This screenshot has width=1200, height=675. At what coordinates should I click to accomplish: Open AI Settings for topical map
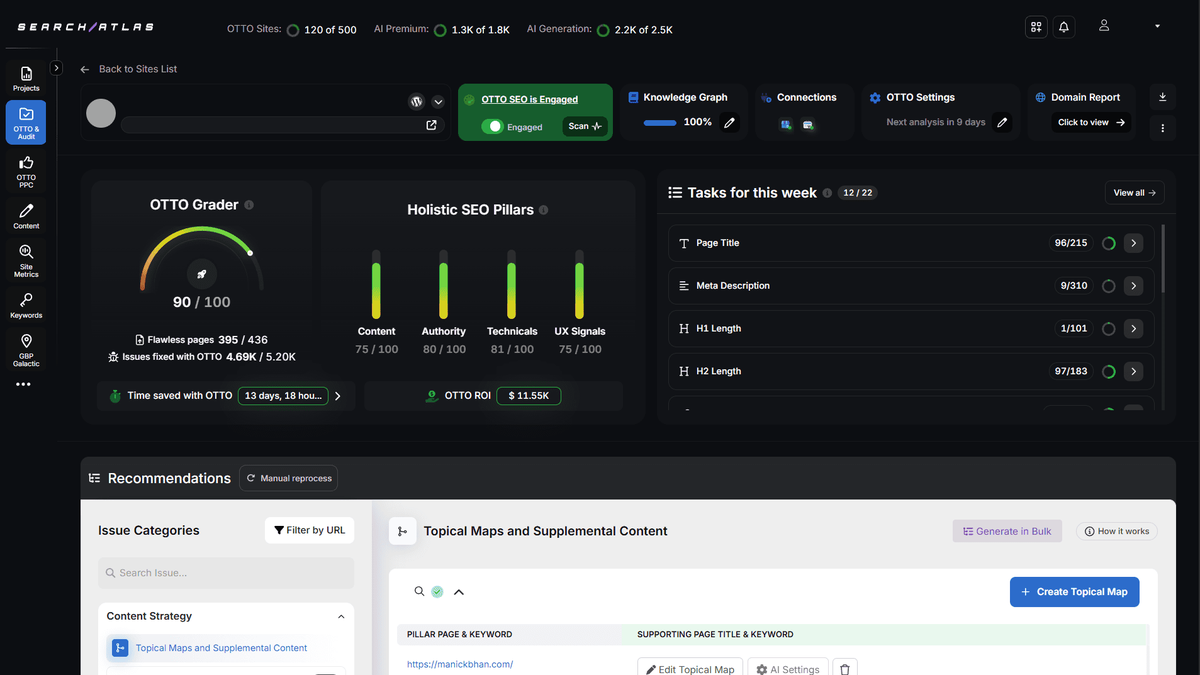[788, 669]
